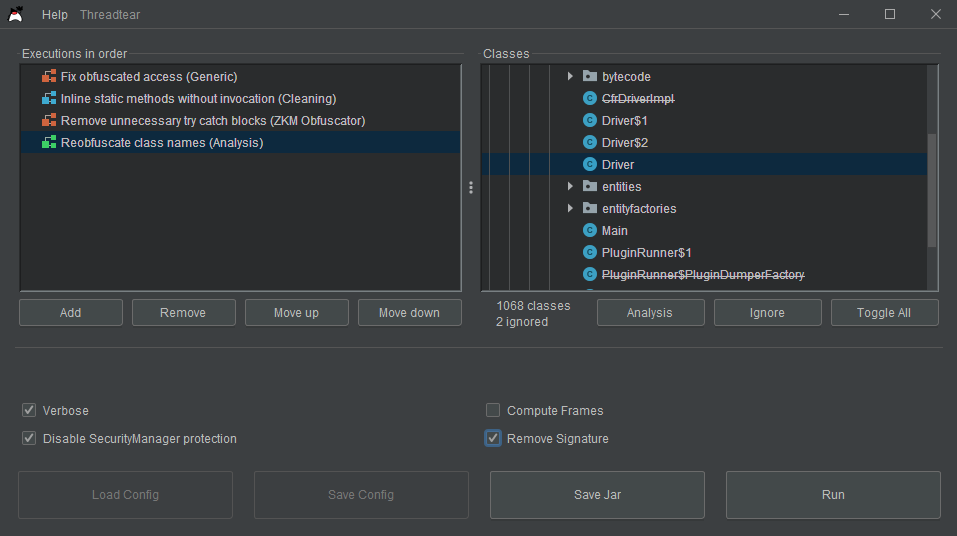This screenshot has width=957, height=536.
Task: Click class icon of PluginRunner$PluginDumperFactory
Action: 590,274
